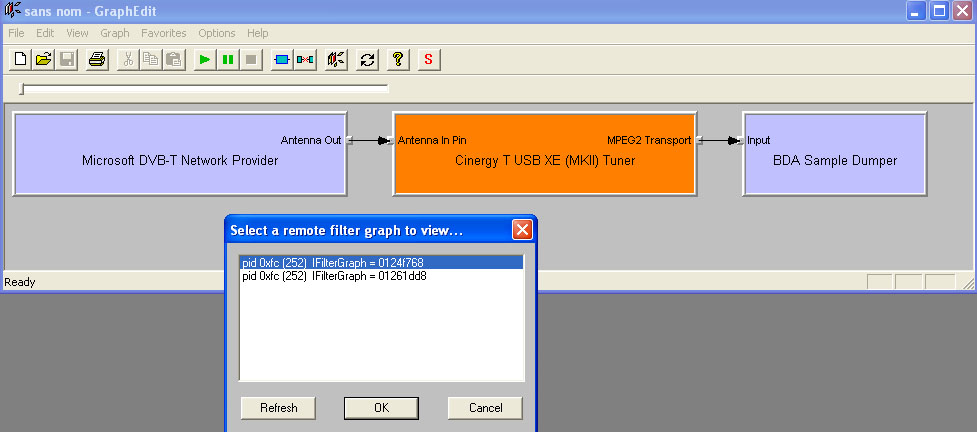The height and width of the screenshot is (432, 977).
Task: Open the Edit menu
Action: pos(45,33)
